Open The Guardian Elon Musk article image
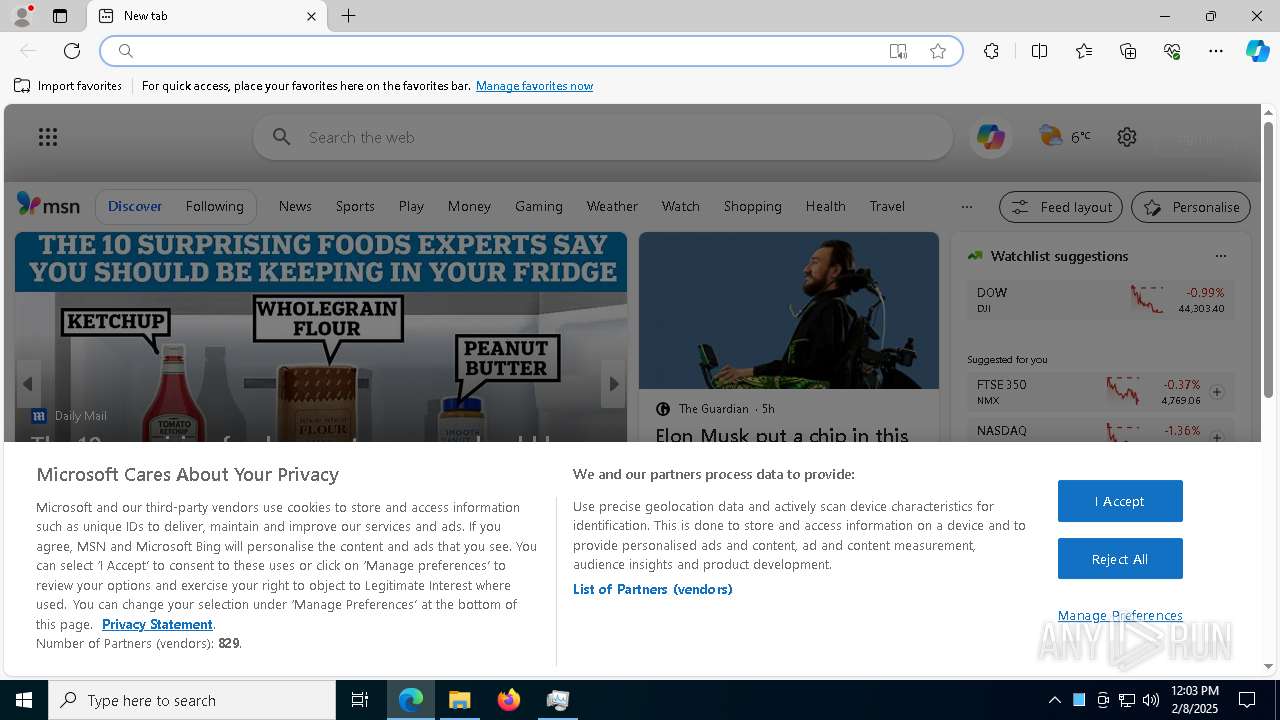This screenshot has width=1280, height=720. pyautogui.click(x=789, y=311)
